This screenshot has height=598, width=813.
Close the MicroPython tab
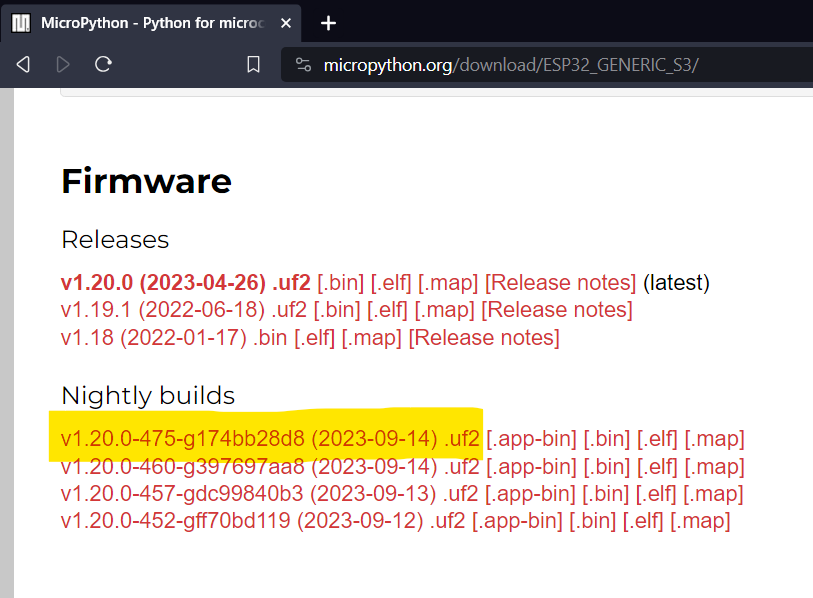pyautogui.click(x=286, y=23)
